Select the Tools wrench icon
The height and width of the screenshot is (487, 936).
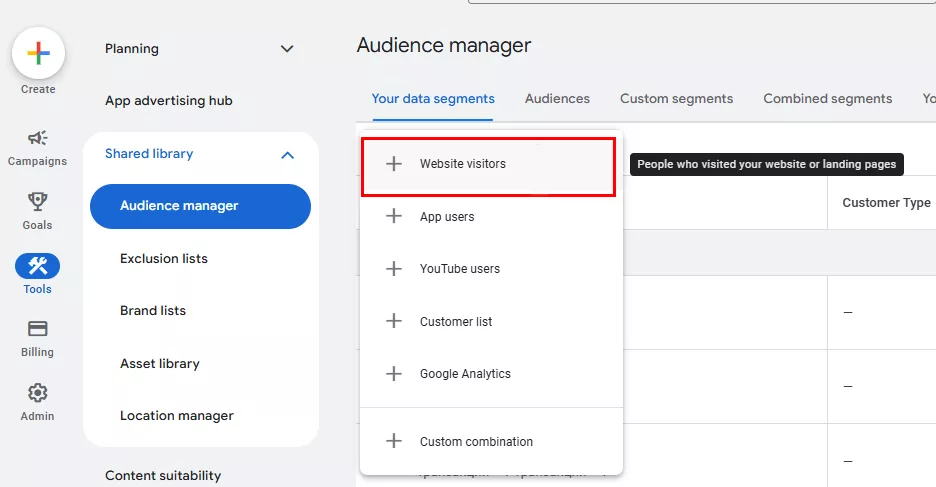[x=38, y=266]
